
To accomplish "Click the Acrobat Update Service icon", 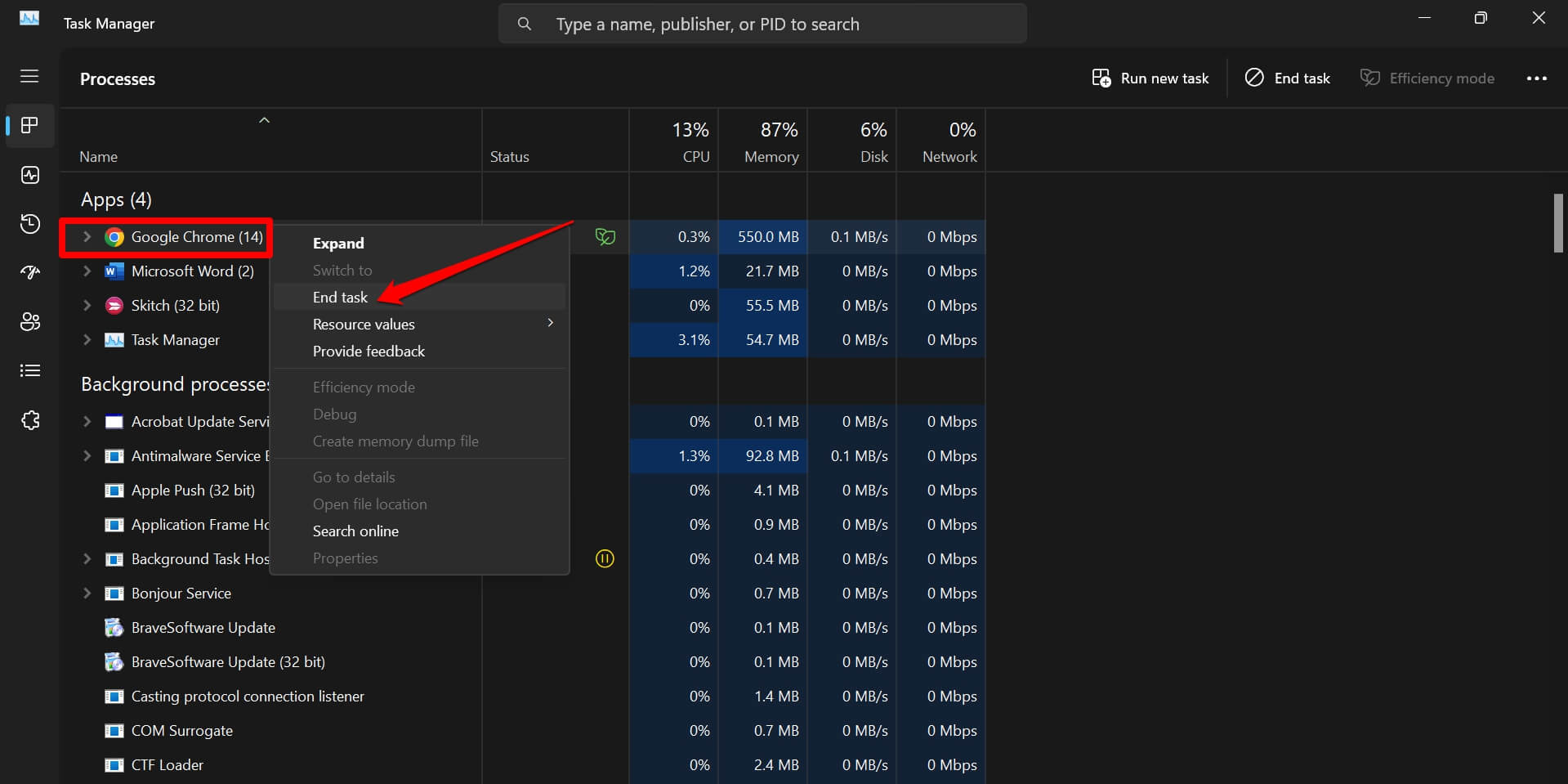I will click(114, 422).
